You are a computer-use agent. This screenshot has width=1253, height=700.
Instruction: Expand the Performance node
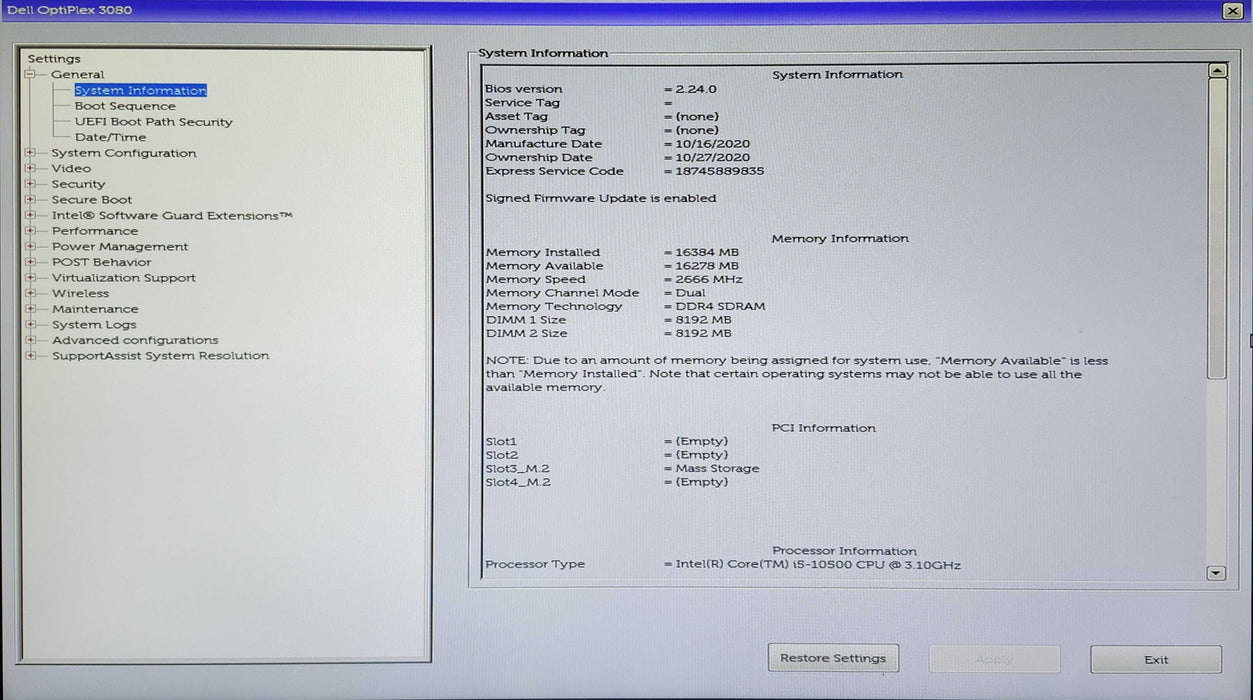[x=30, y=231]
